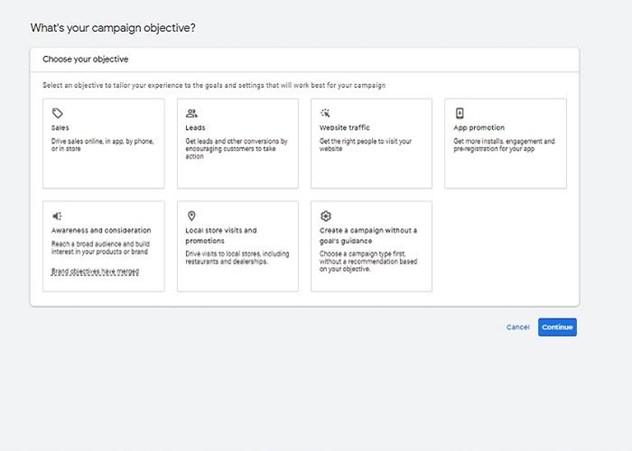
Task: Click the Local store visits pin icon
Action: pos(191,216)
